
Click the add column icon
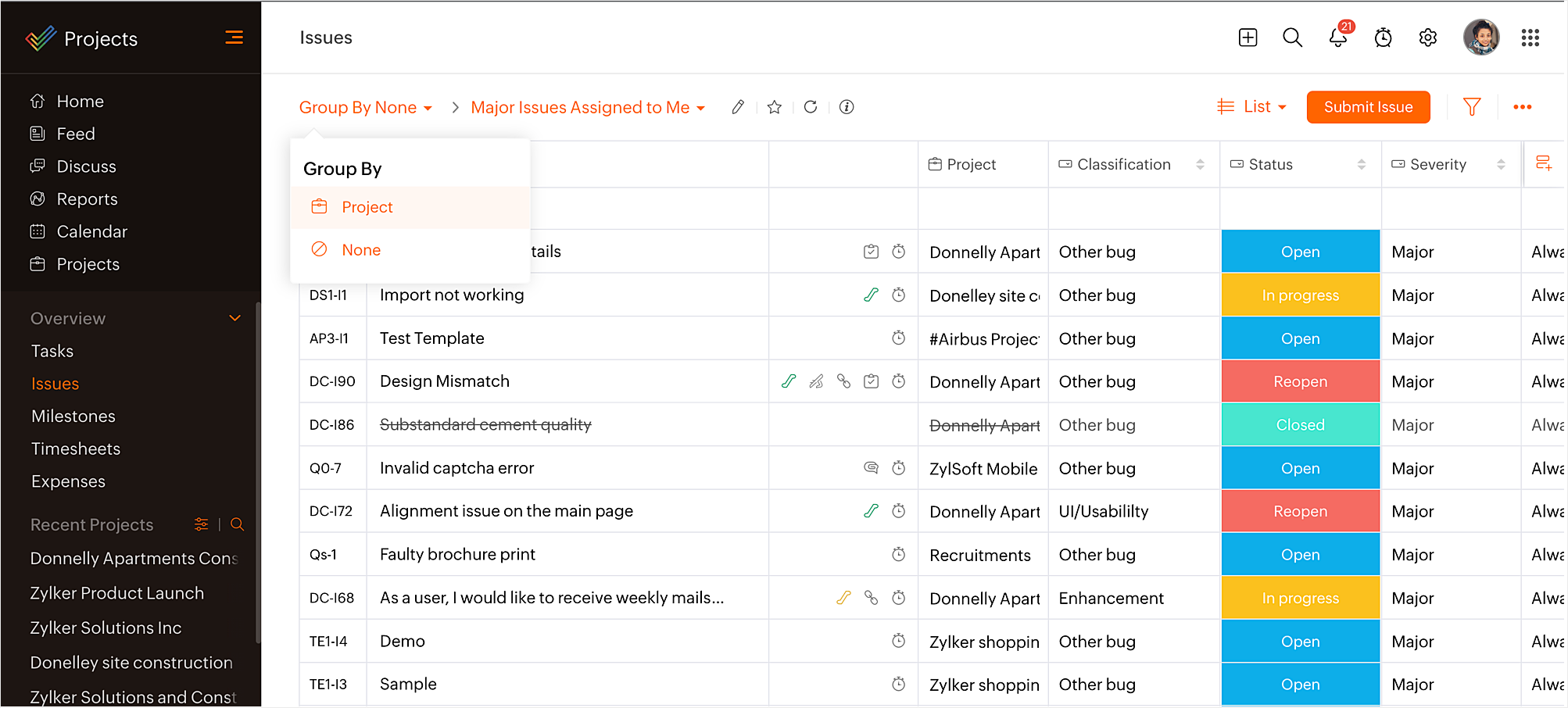(x=1543, y=163)
